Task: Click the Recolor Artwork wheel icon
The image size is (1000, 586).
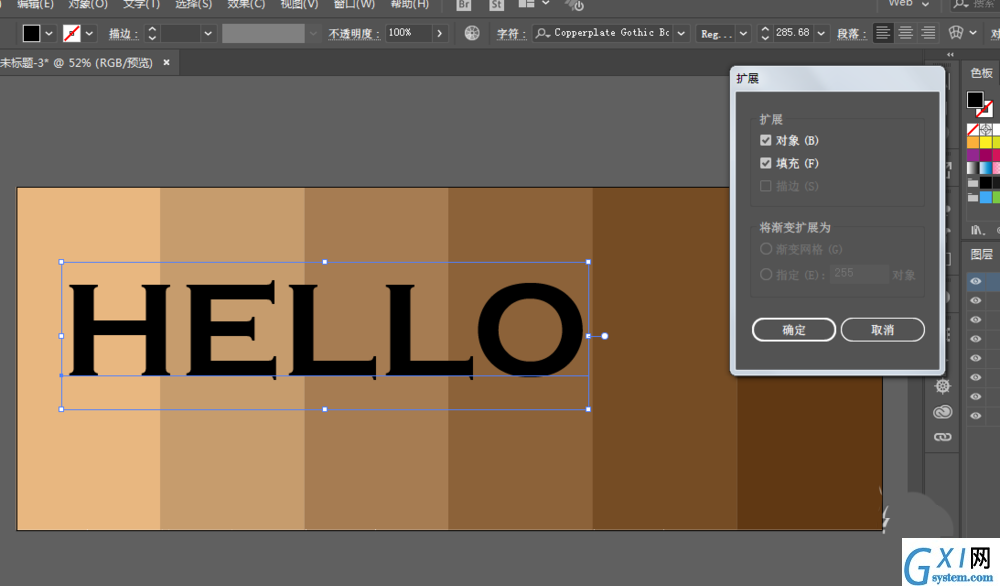Action: 472,33
